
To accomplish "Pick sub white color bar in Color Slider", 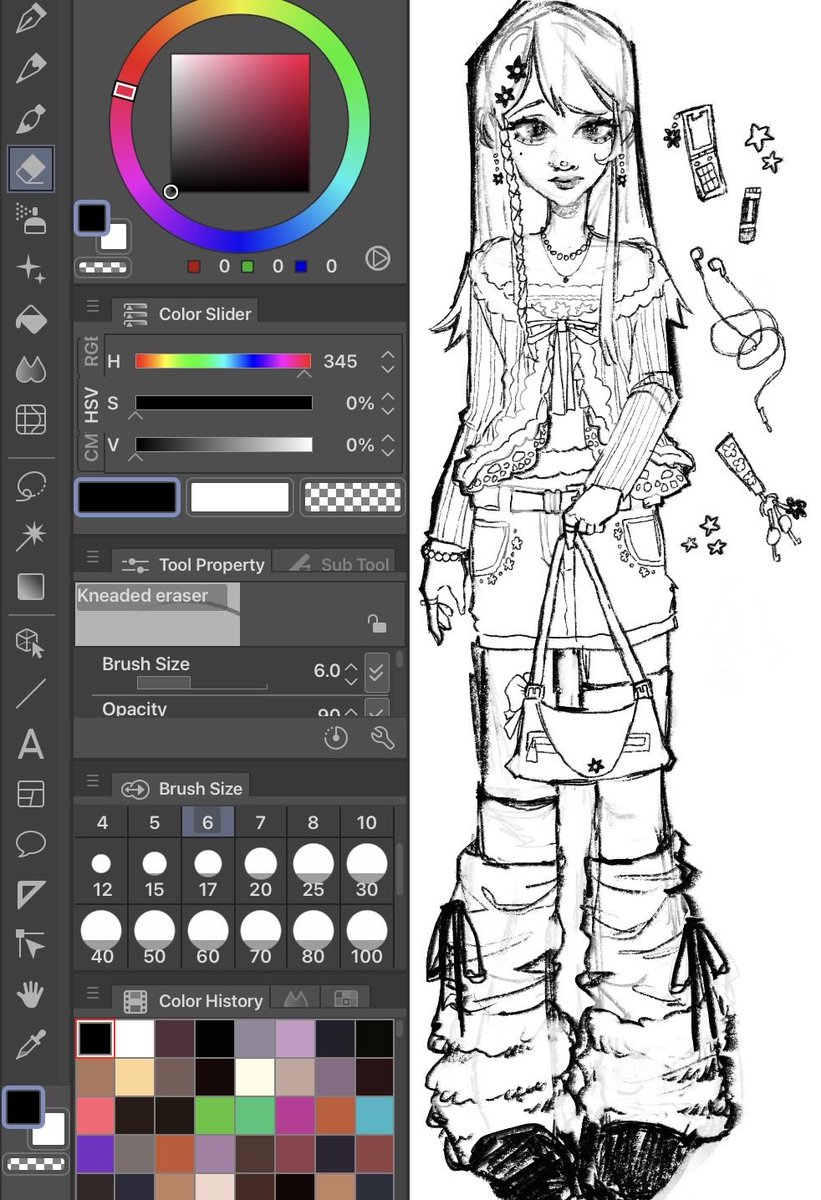I will [240, 497].
